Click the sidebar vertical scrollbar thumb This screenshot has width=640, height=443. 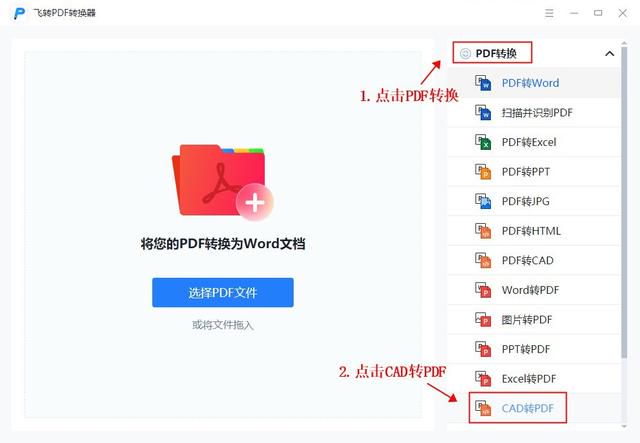(624, 202)
